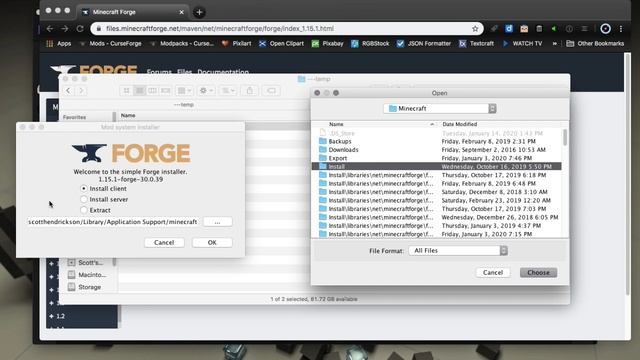Expand the hidden bookmarks chevron
This screenshot has height=360, width=640.
pyautogui.click(x=555, y=44)
